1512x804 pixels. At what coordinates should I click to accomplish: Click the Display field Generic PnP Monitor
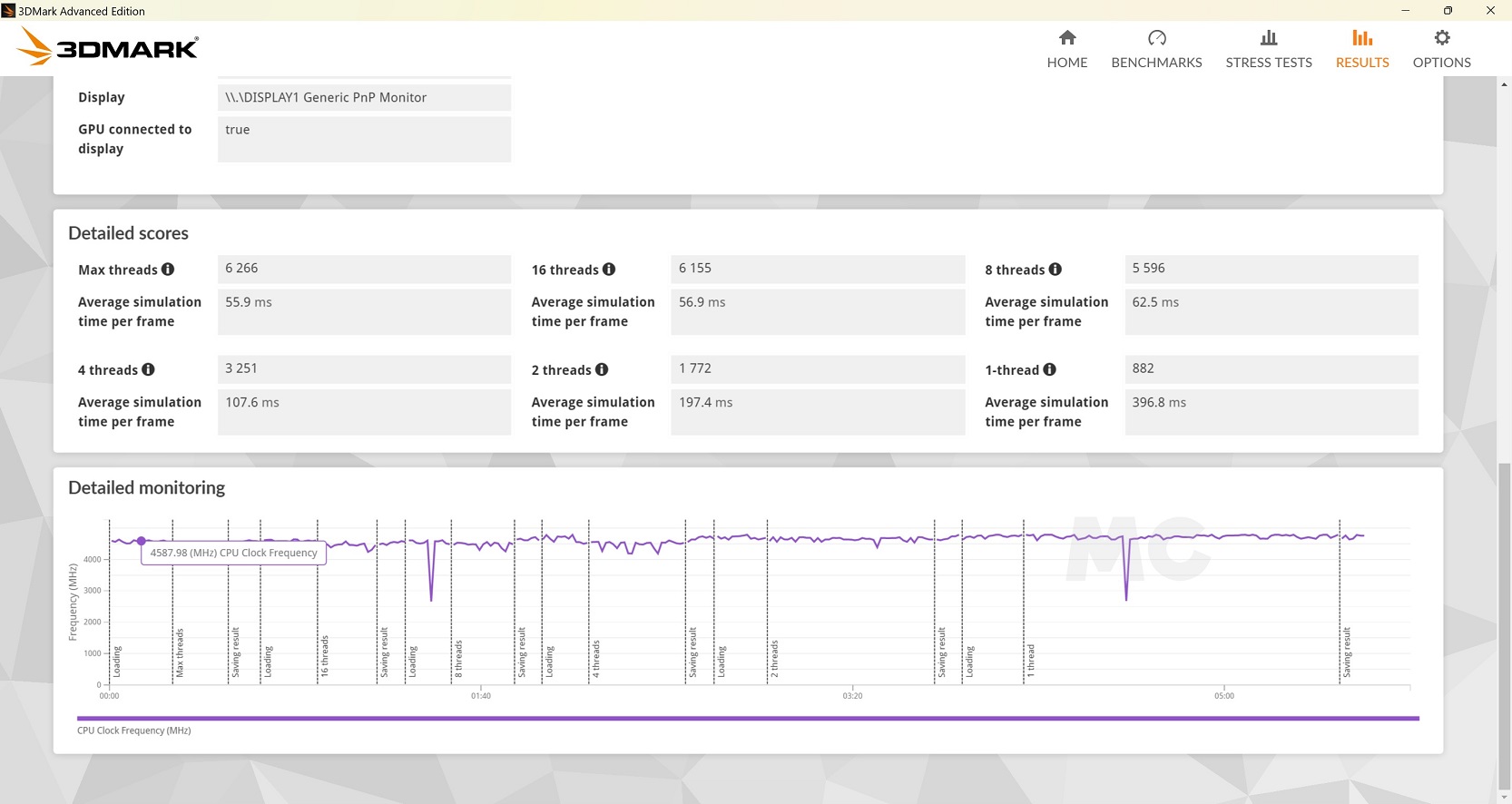364,97
